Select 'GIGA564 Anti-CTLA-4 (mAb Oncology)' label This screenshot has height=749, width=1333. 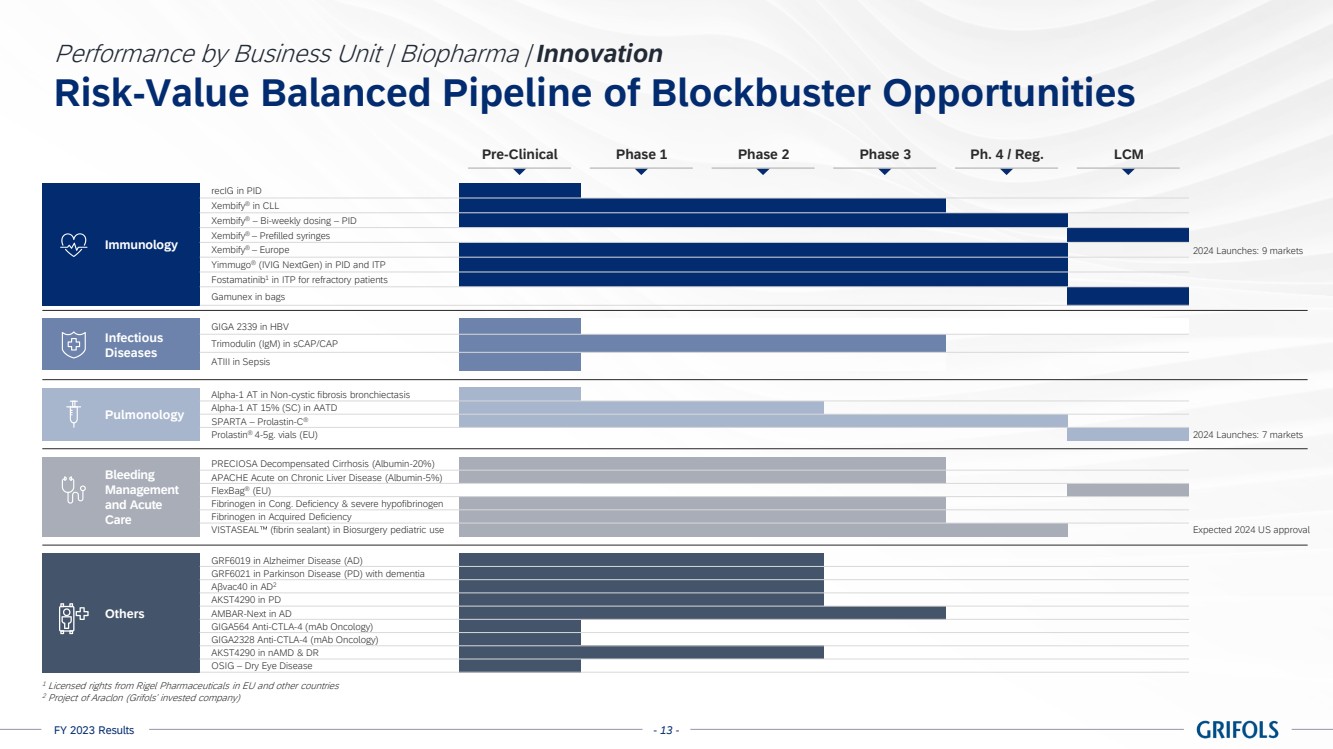[292, 627]
